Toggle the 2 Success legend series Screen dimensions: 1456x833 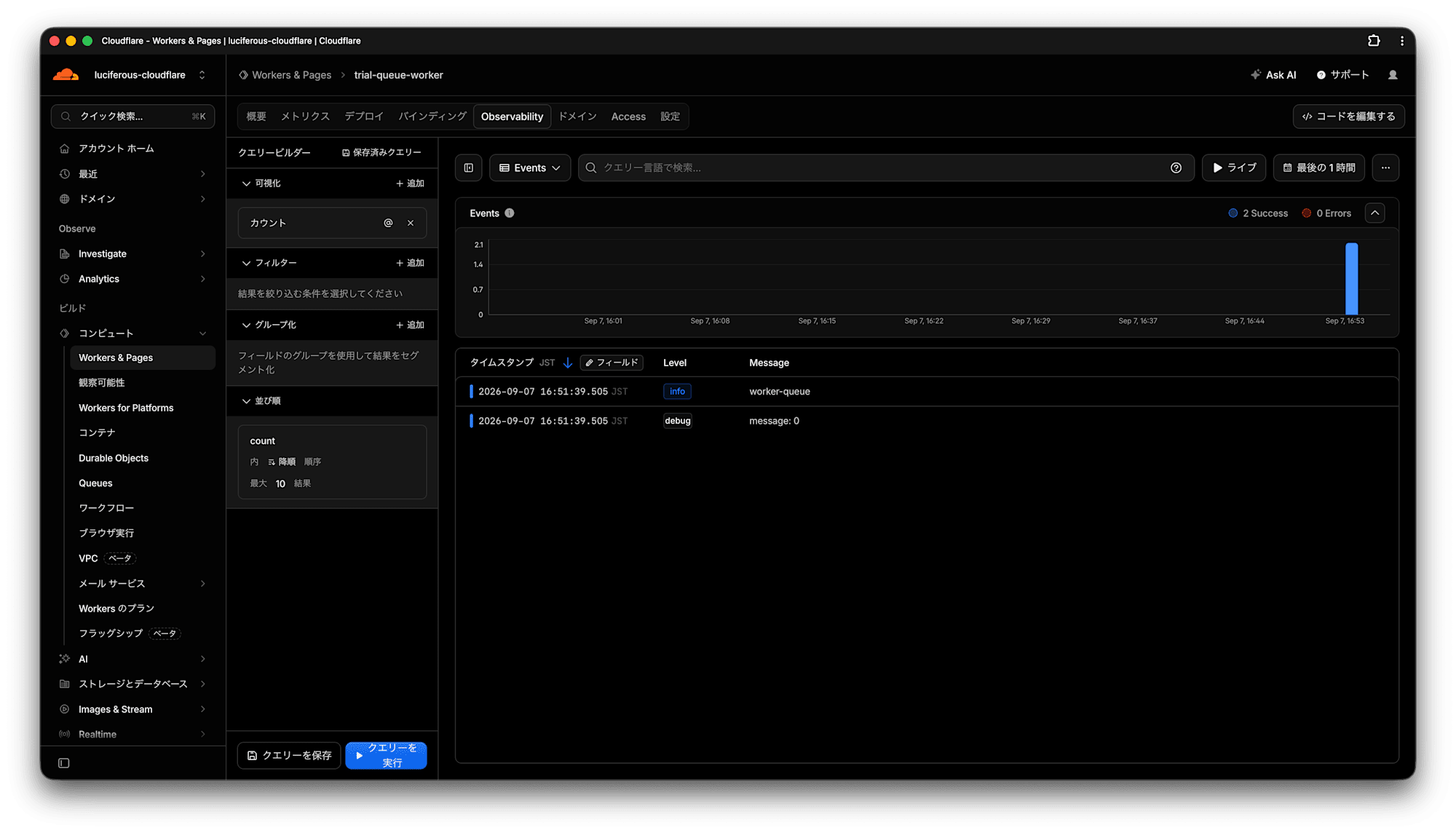tap(1258, 213)
